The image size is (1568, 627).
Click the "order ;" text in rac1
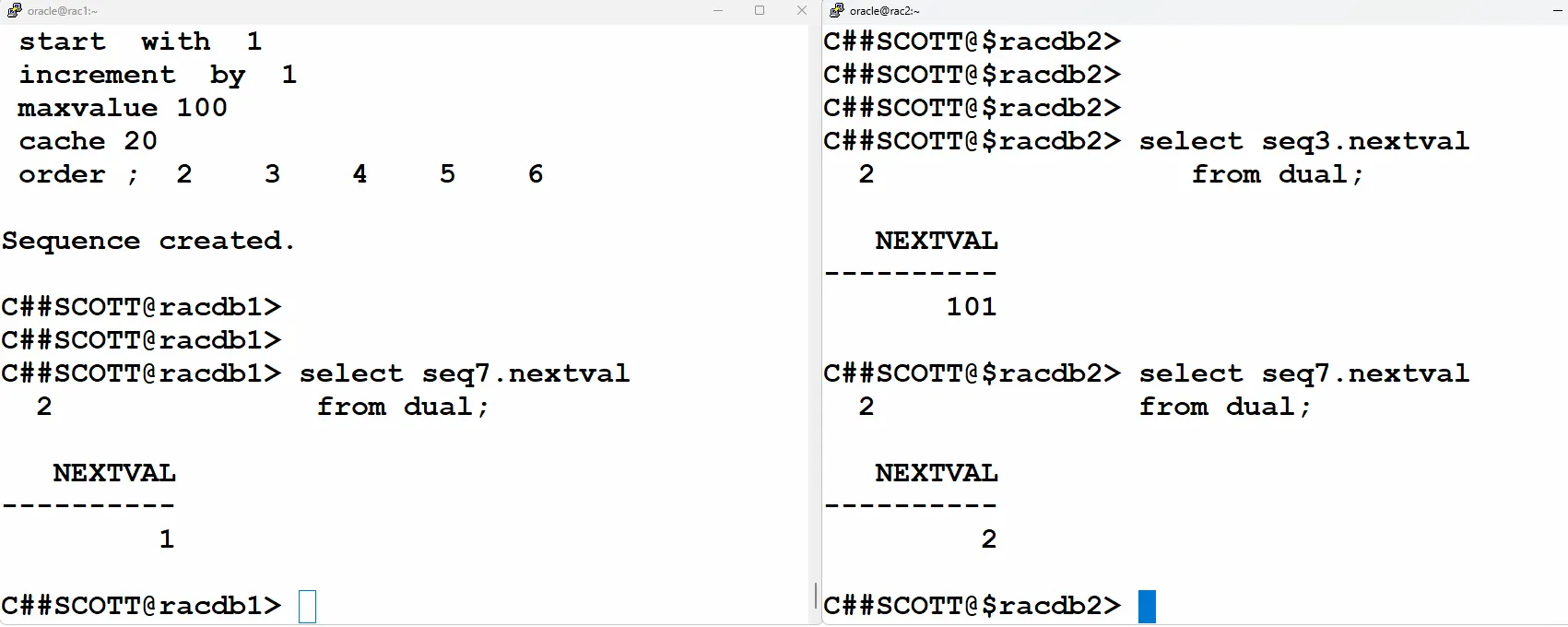[x=78, y=175]
